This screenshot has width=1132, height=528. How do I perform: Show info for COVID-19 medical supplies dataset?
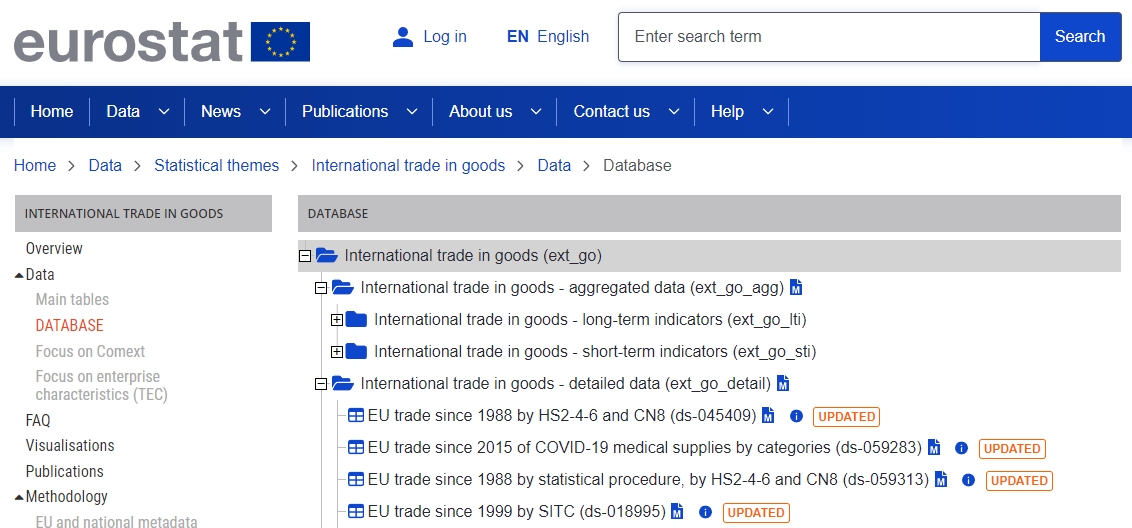click(961, 448)
